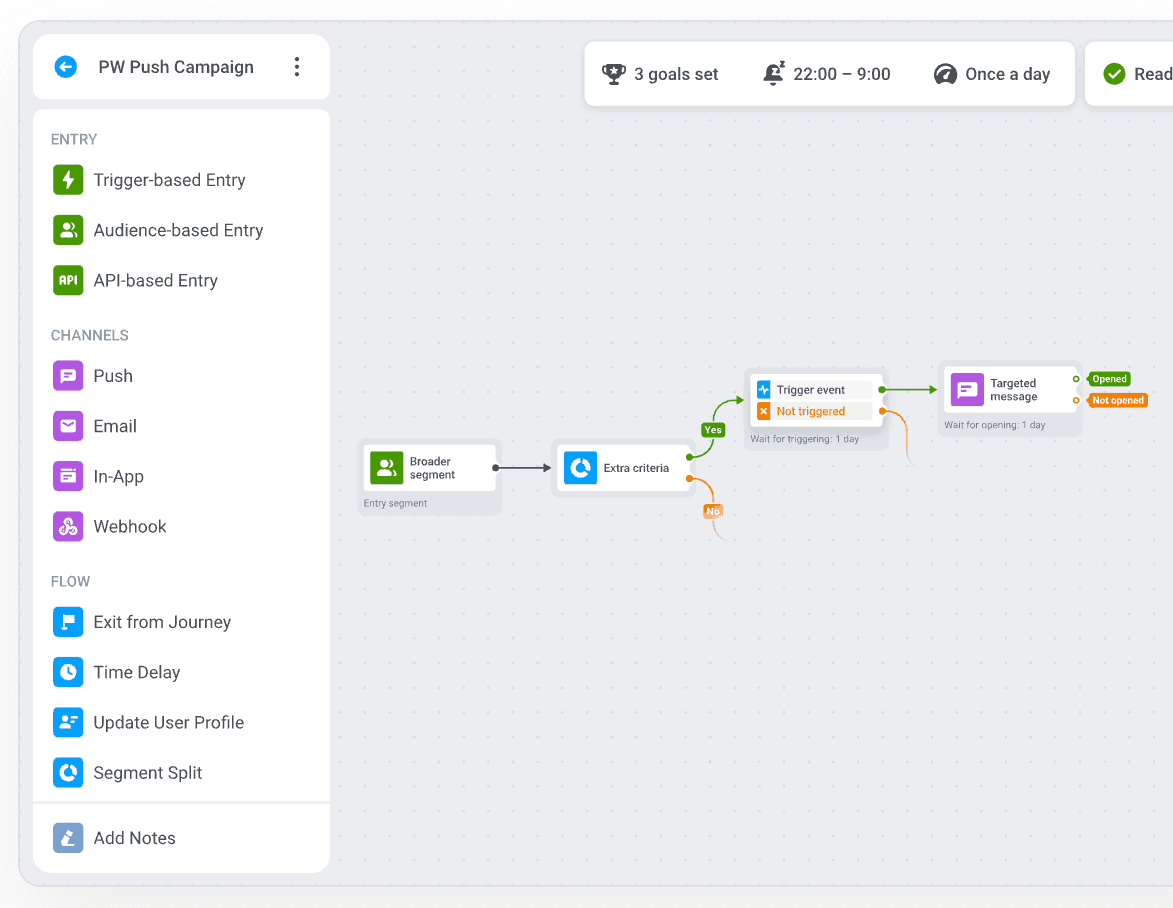1173x908 pixels.
Task: Choose the Time Delay element
Action: (136, 672)
